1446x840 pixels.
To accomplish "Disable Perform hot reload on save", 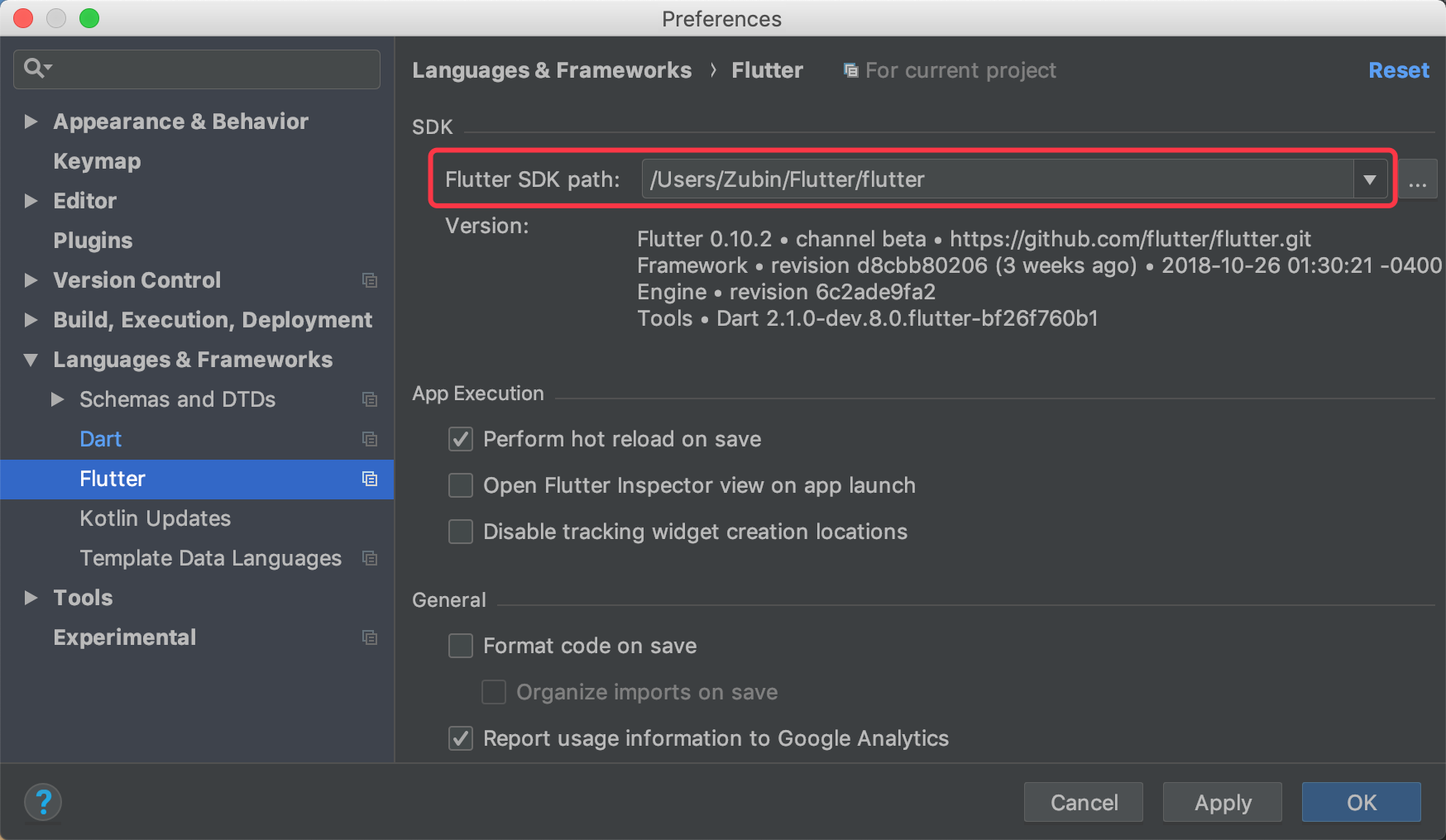I will (x=461, y=439).
